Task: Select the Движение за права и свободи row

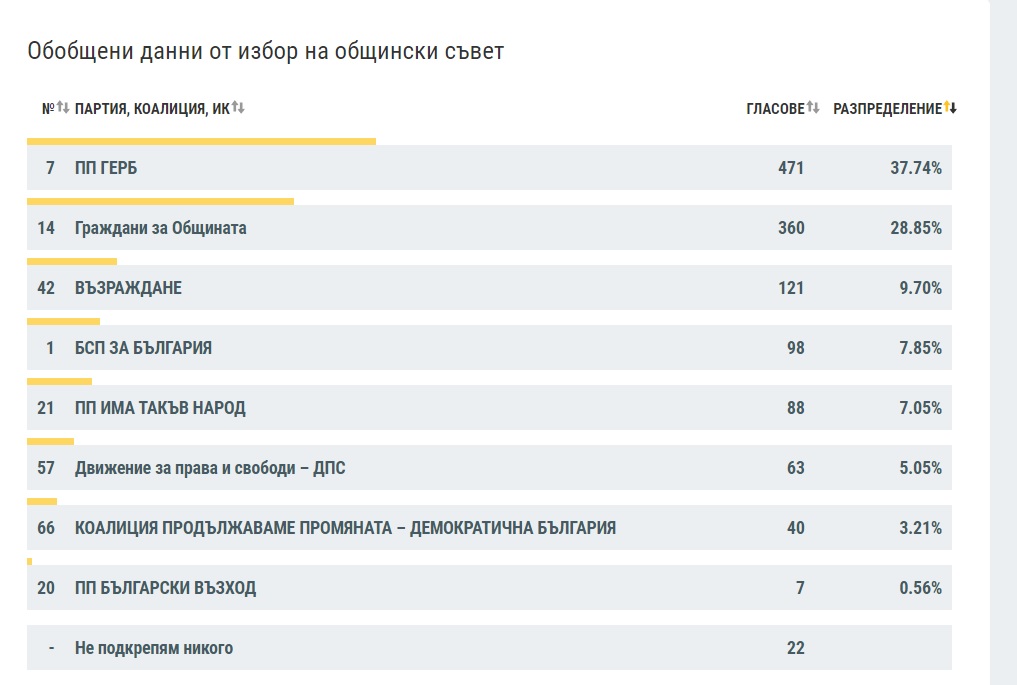Action: (489, 468)
